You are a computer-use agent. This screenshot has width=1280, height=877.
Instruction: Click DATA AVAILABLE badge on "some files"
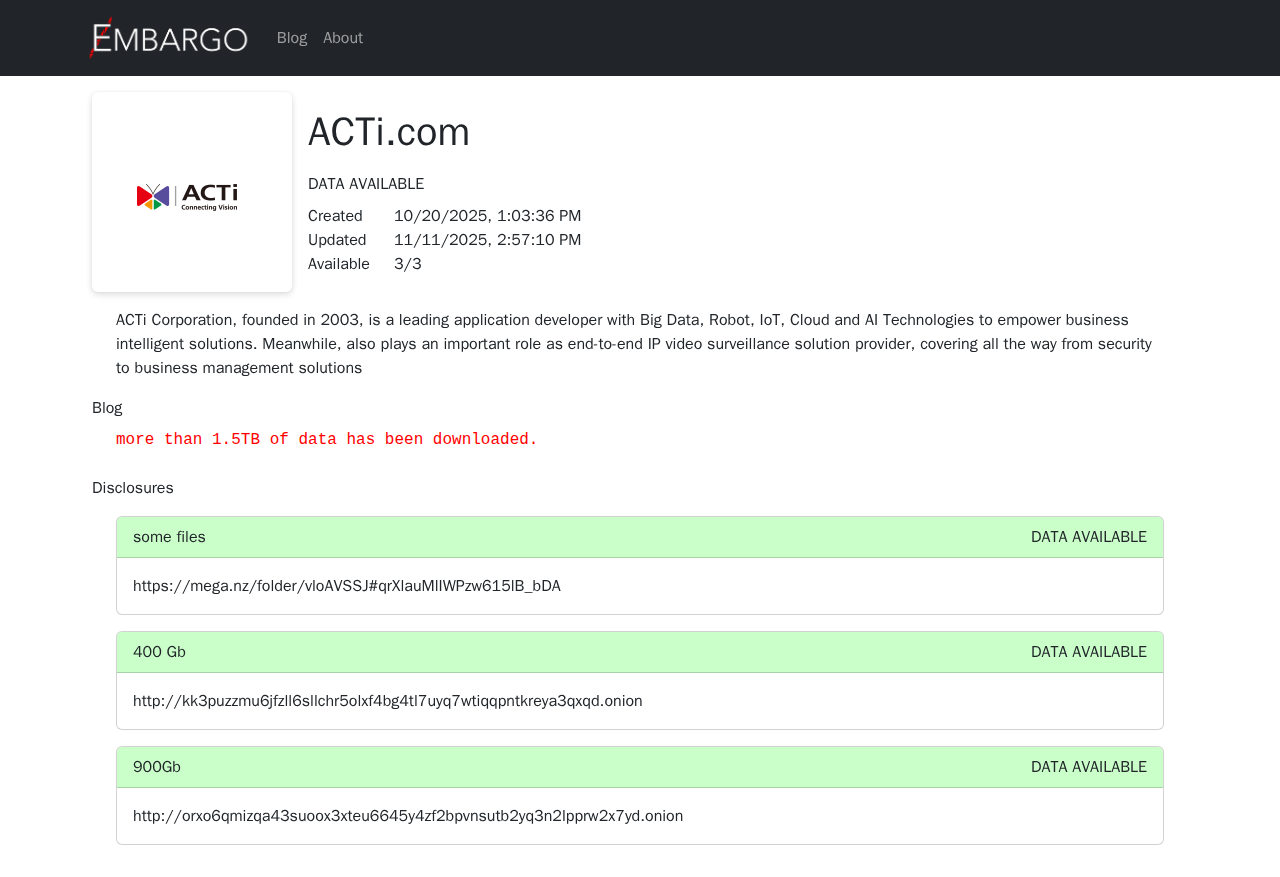[1088, 537]
